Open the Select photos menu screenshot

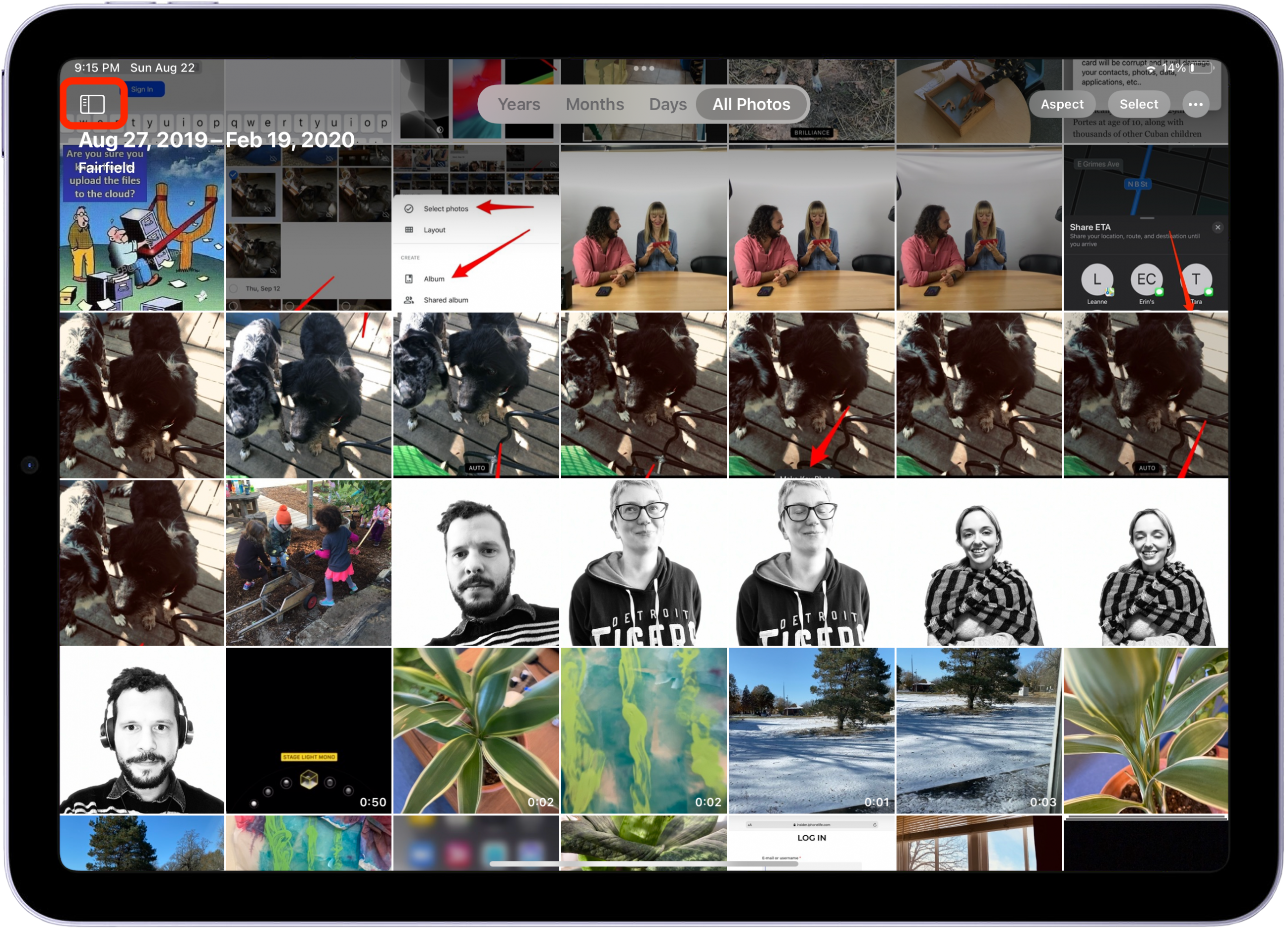pos(476,228)
